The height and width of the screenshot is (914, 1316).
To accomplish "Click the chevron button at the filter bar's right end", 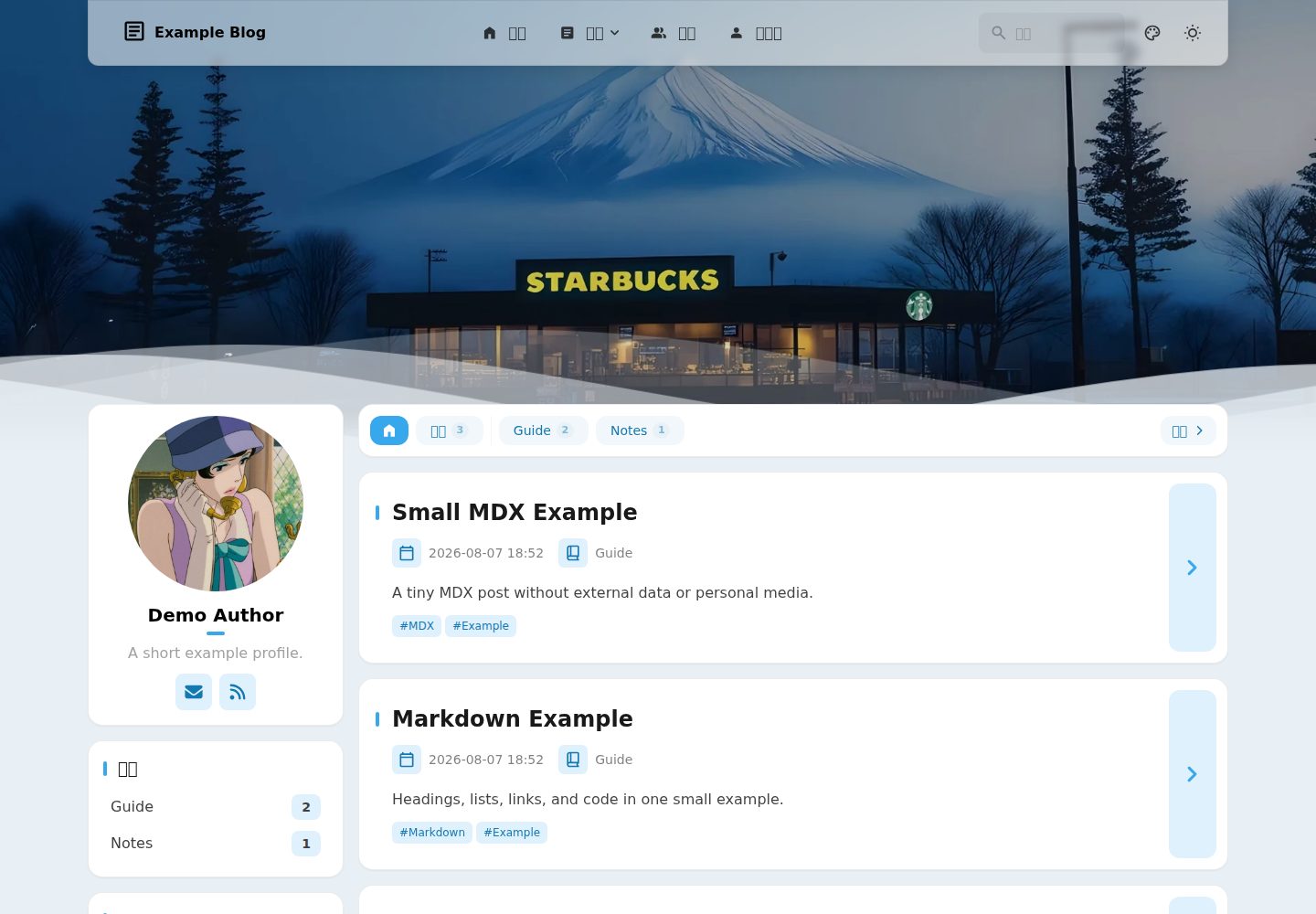I will (1188, 430).
